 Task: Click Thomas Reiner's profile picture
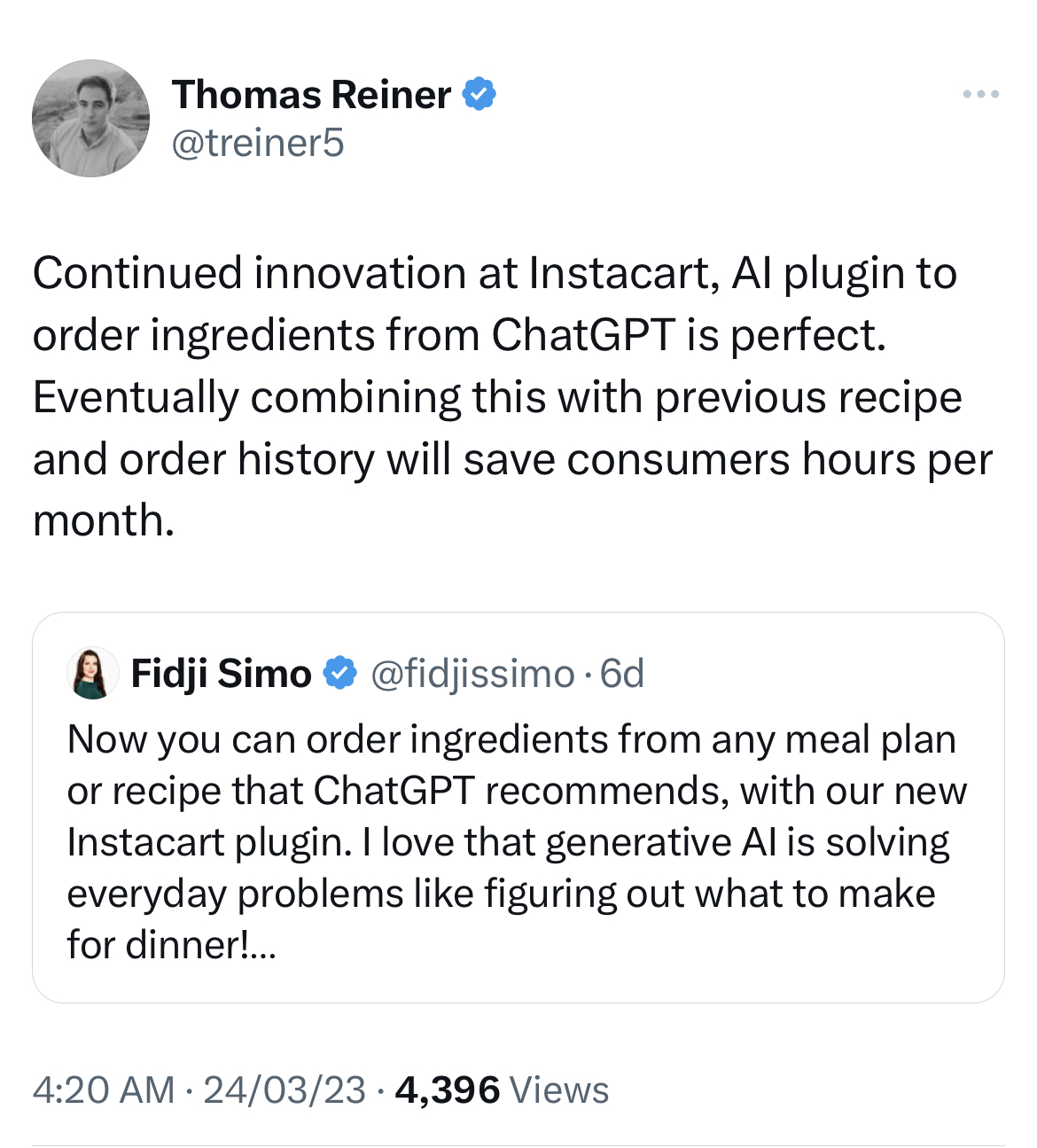pos(90,118)
